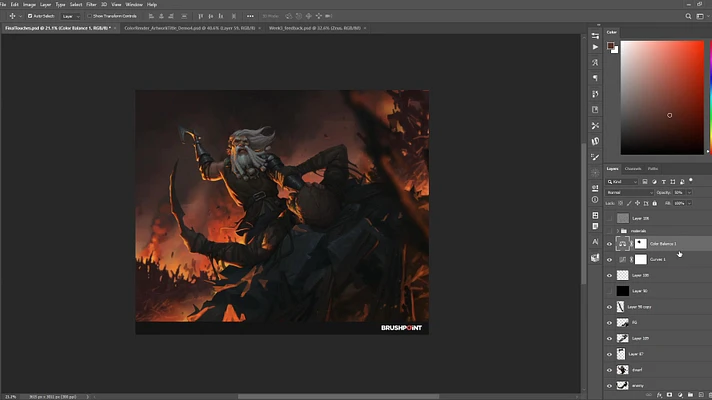Enable Show Transform Controls checkbox
Screen dimensions: 712x400
point(89,16)
